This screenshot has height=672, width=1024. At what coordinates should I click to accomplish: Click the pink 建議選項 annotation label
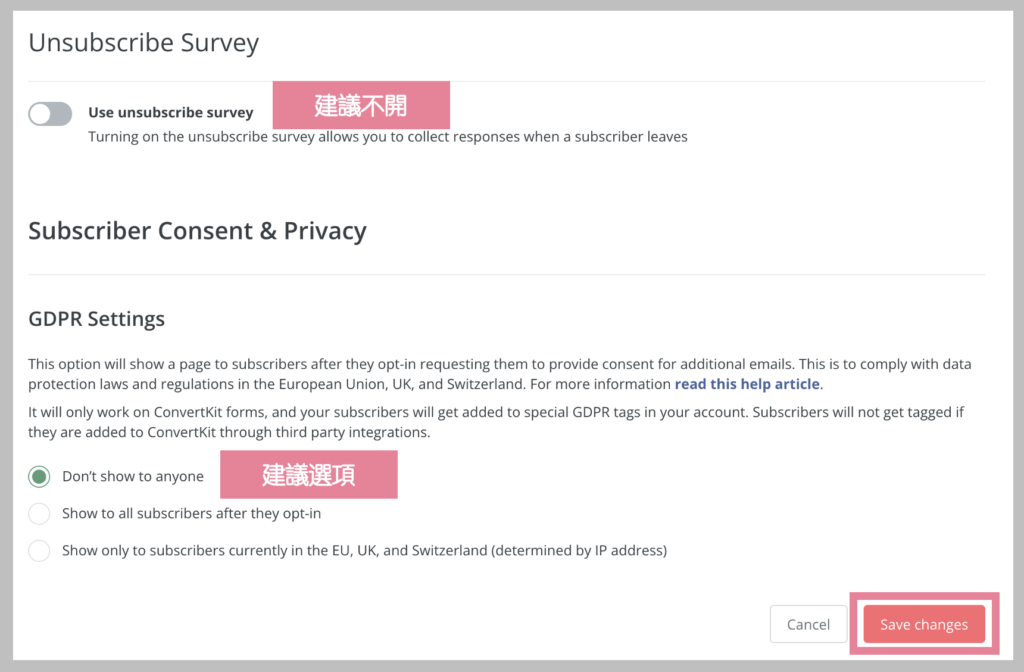tap(309, 475)
